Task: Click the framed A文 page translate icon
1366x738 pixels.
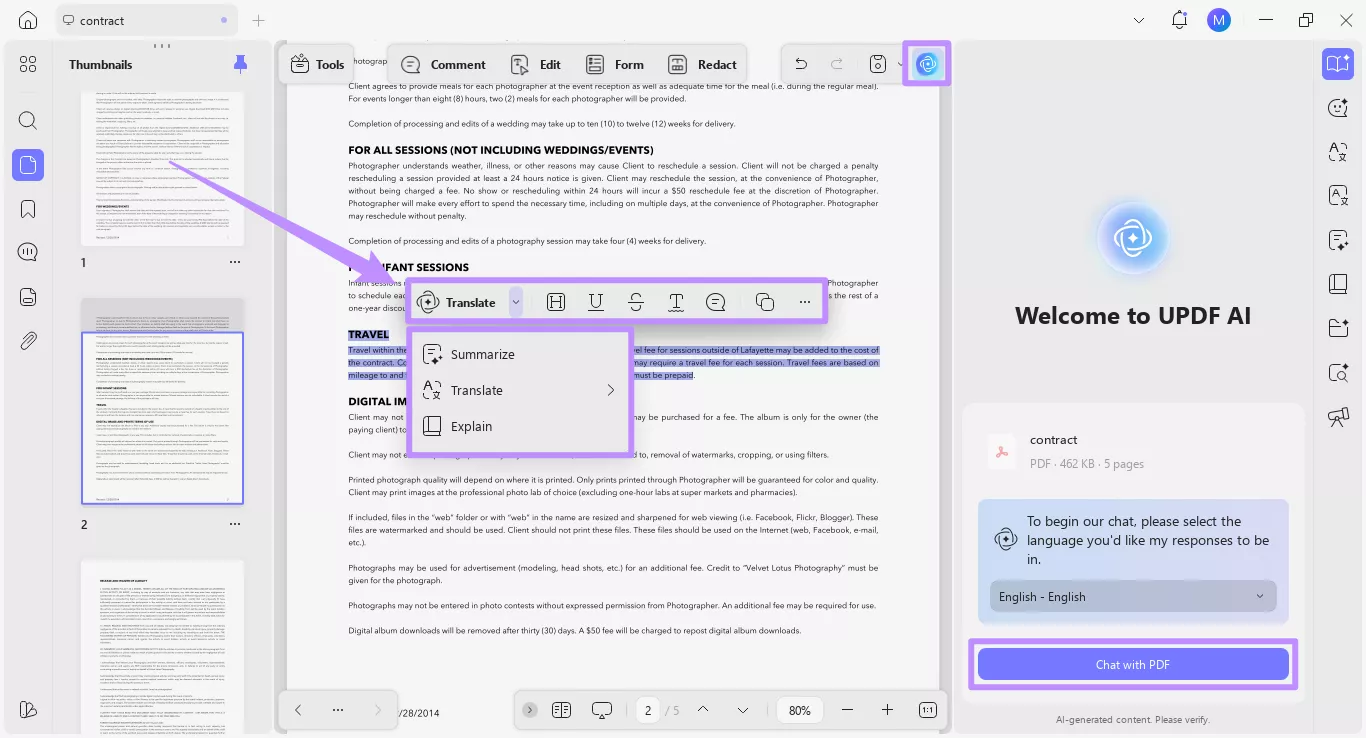Action: pyautogui.click(x=1338, y=195)
